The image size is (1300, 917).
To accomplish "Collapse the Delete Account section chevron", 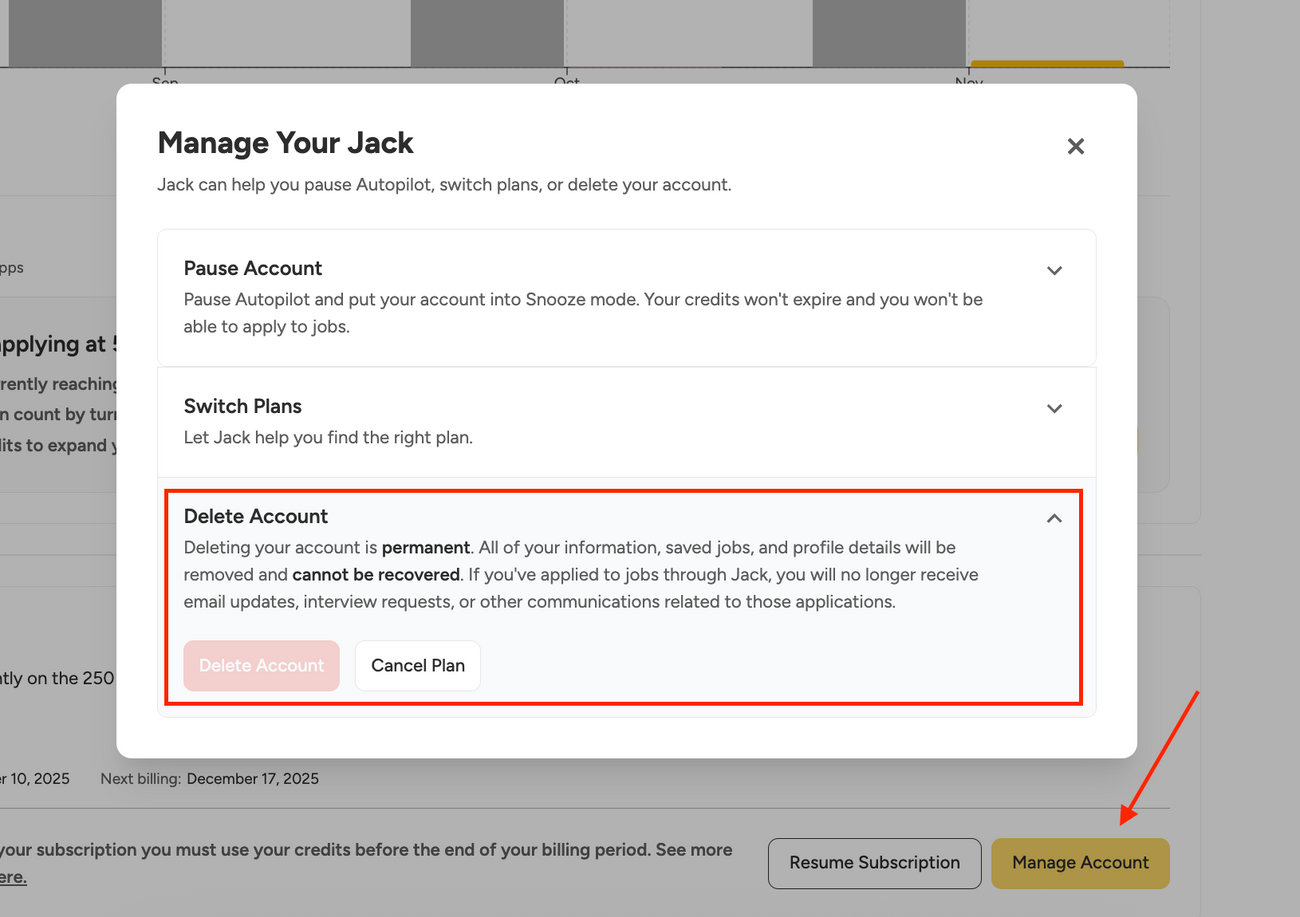I will coord(1054,518).
